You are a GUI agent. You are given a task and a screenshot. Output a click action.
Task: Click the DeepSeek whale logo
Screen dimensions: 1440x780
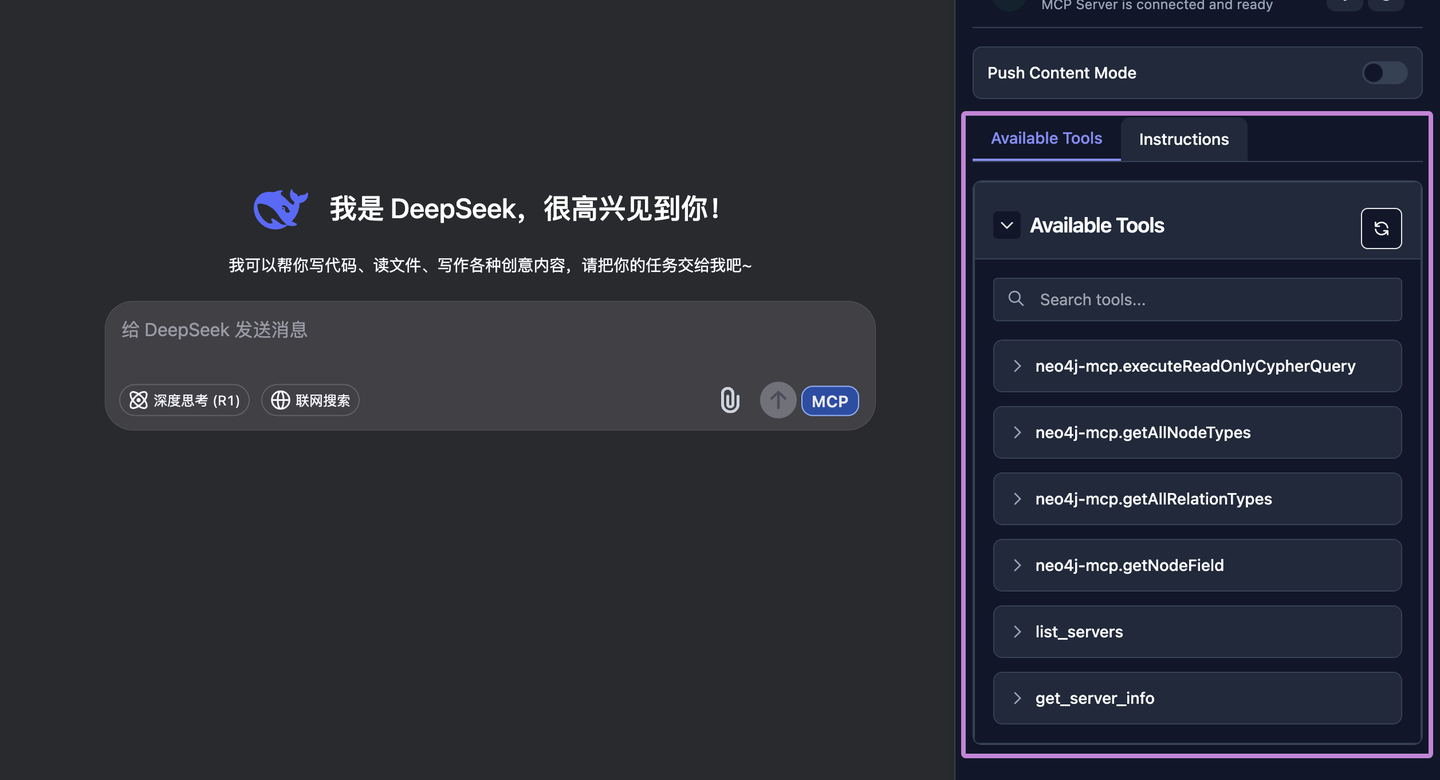click(x=281, y=209)
